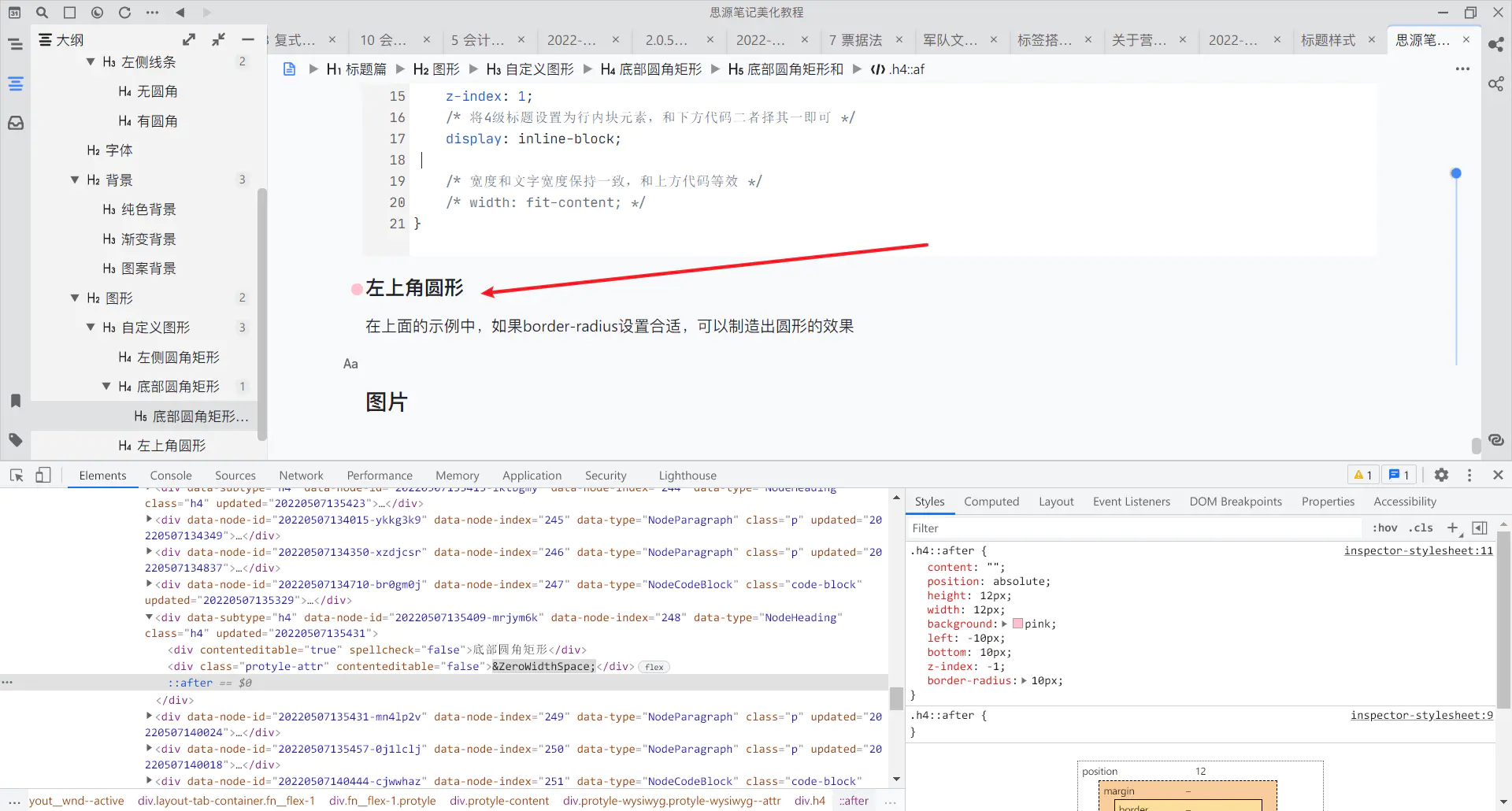
Task: Toggle the :hov element state panel
Action: [1384, 528]
